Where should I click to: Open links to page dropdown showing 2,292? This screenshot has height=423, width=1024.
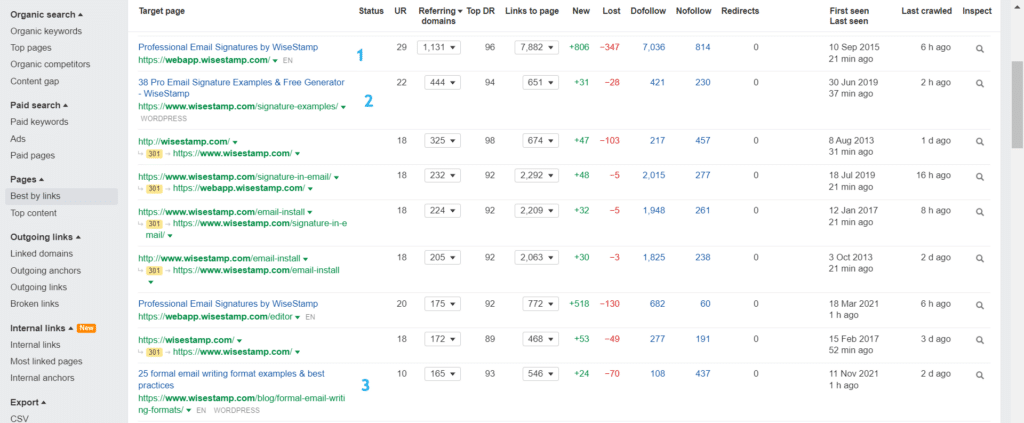click(536, 176)
